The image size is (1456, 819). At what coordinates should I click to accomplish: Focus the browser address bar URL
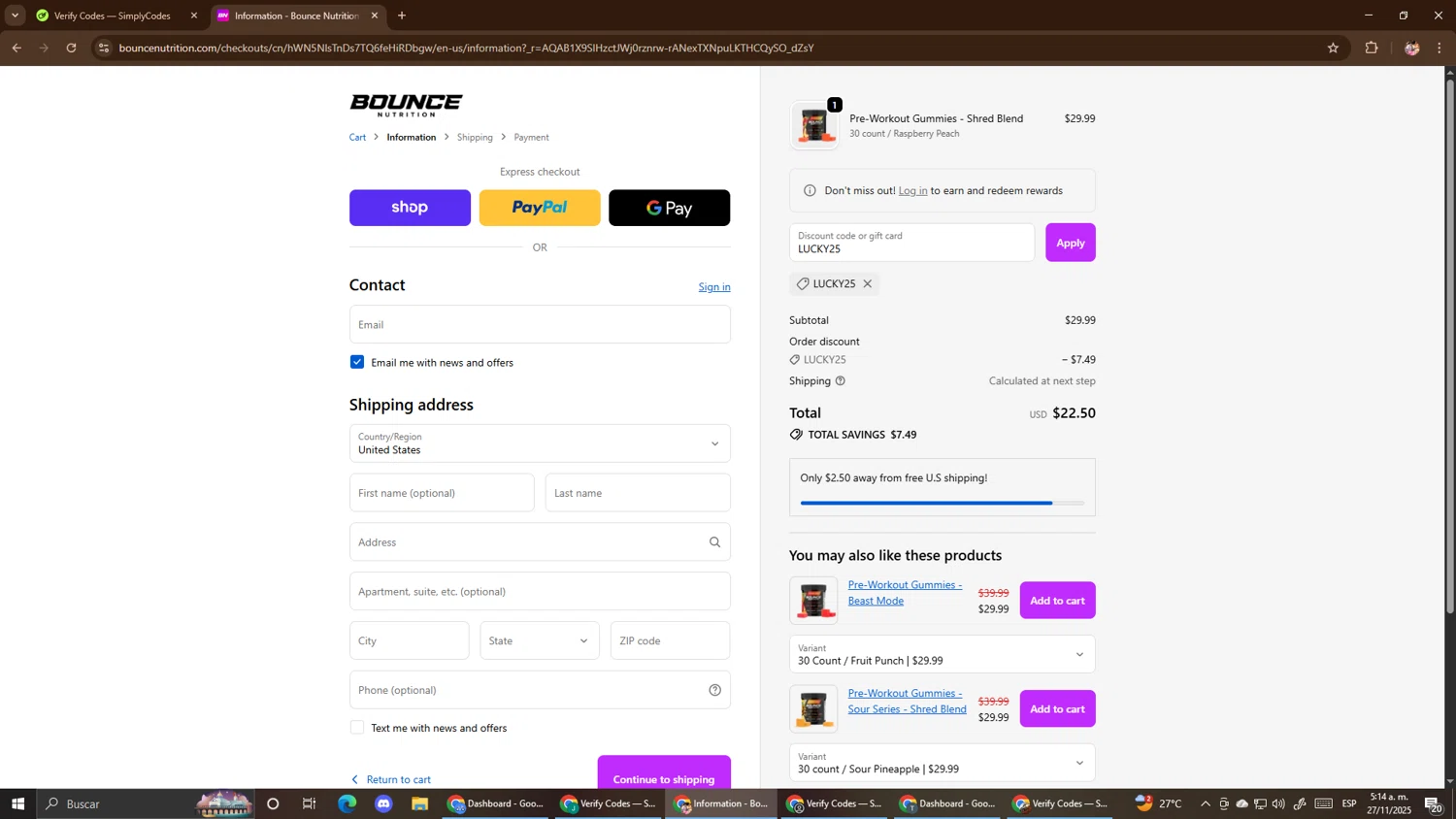466,48
